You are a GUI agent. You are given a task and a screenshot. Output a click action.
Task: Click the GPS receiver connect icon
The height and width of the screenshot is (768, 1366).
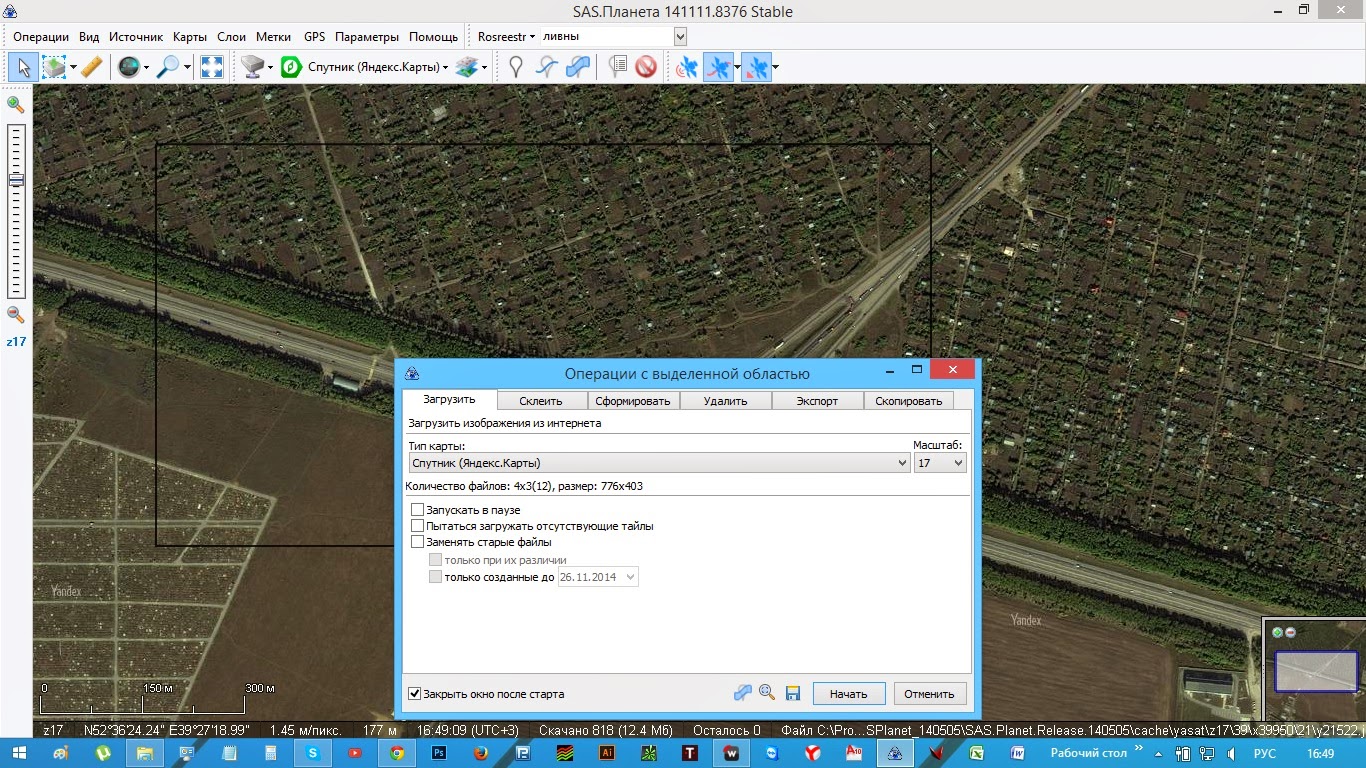click(688, 67)
